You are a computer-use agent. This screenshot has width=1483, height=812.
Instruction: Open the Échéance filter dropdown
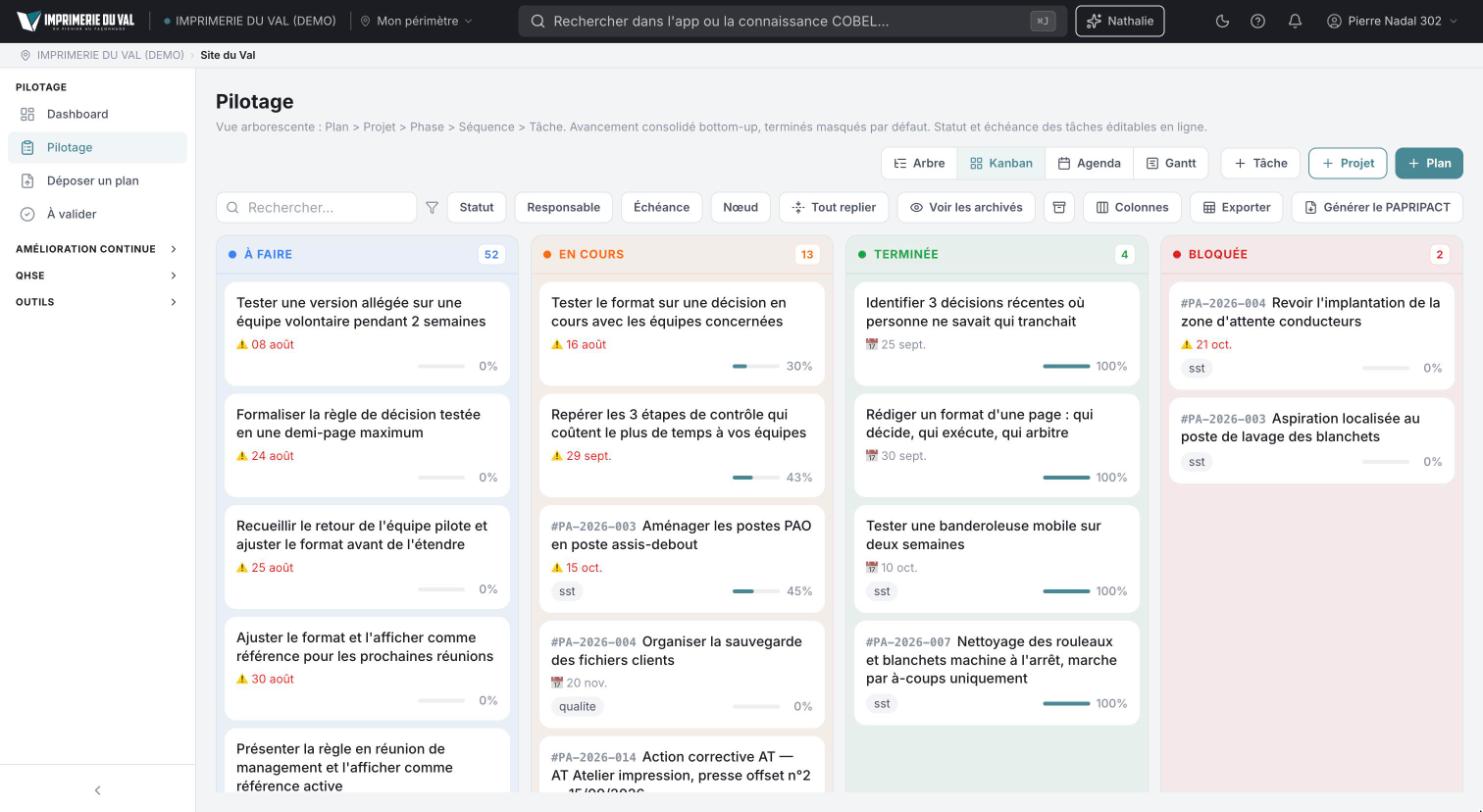[x=661, y=207]
